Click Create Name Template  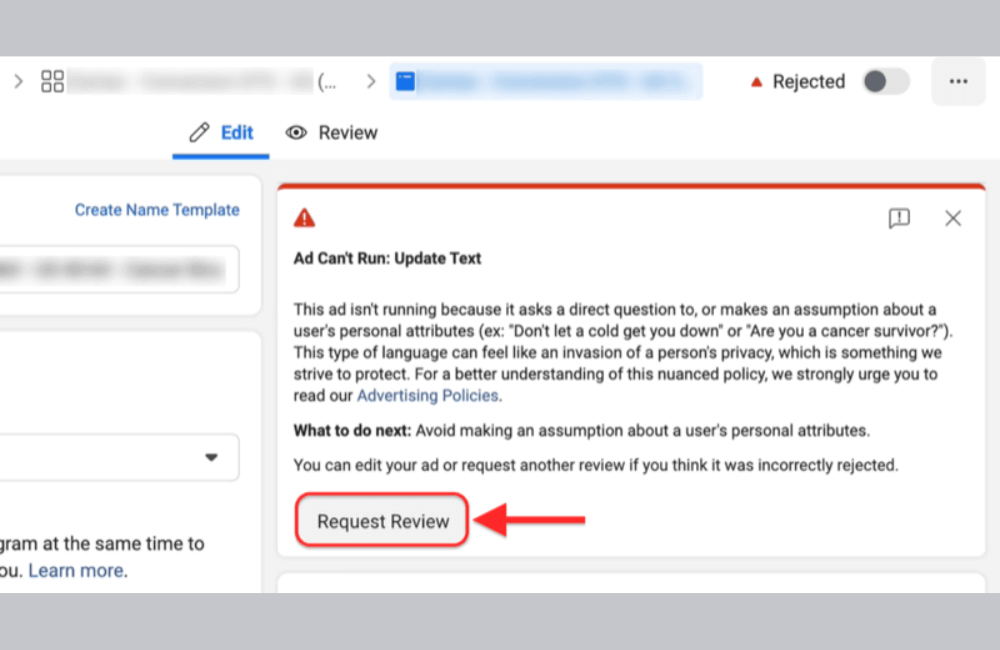157,210
